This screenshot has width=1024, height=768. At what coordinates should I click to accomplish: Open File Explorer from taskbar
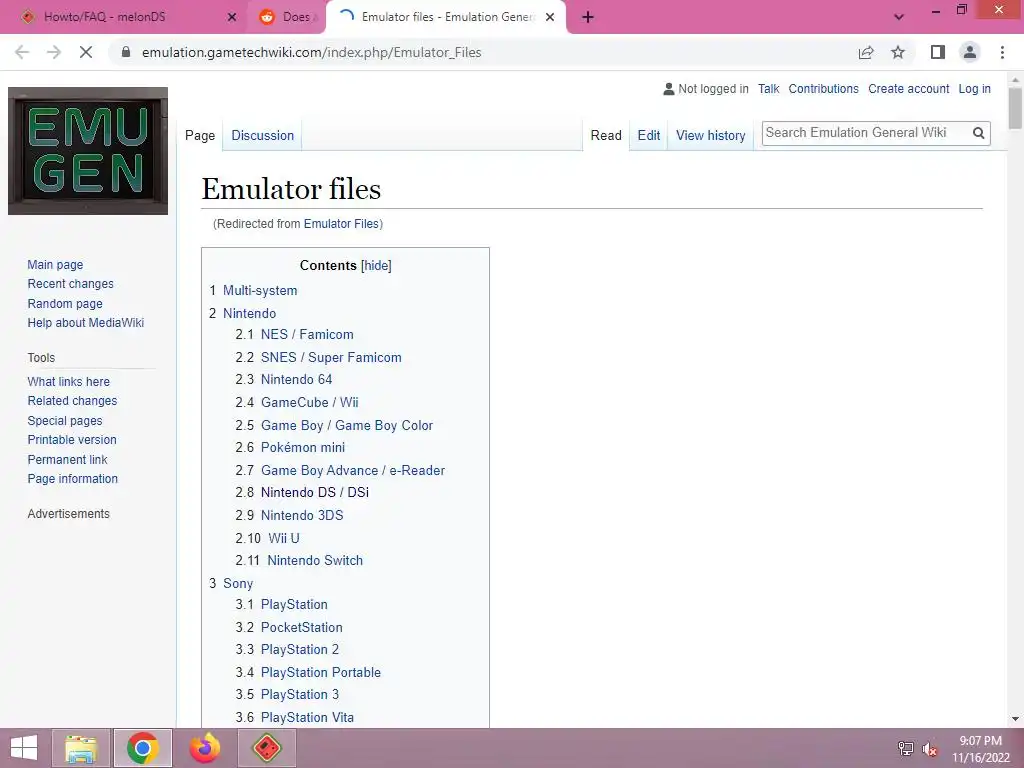pyautogui.click(x=81, y=748)
